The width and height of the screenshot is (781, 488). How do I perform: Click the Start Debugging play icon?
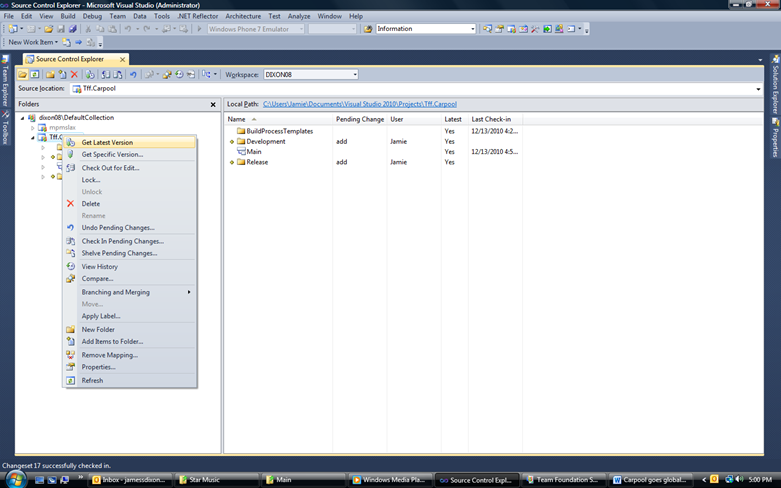tap(199, 29)
